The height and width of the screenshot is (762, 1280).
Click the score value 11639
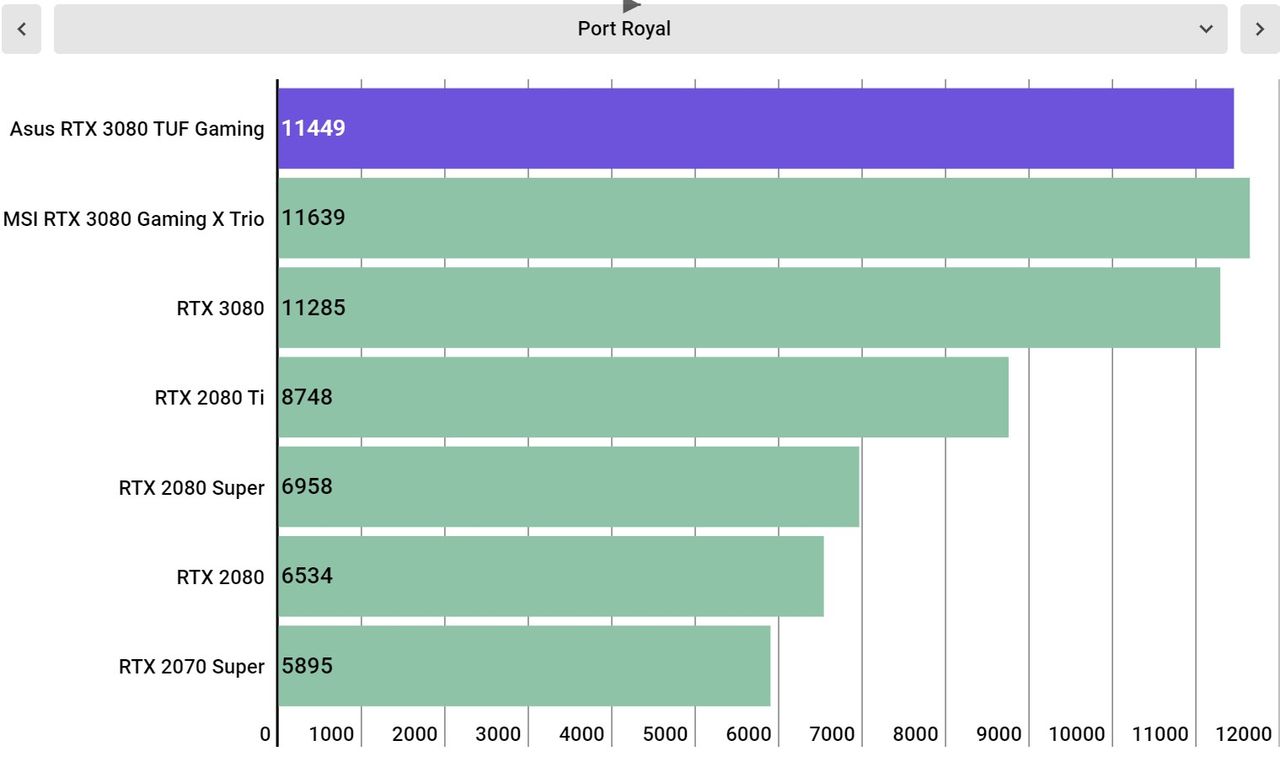[314, 218]
